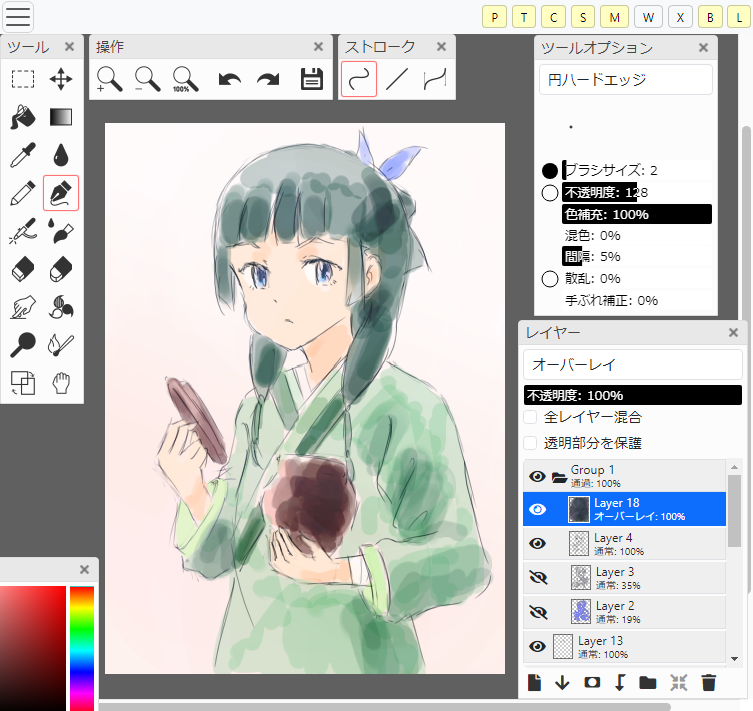Open the blend mode dropdown オーバーレイ
753x711 pixels.
(x=632, y=364)
